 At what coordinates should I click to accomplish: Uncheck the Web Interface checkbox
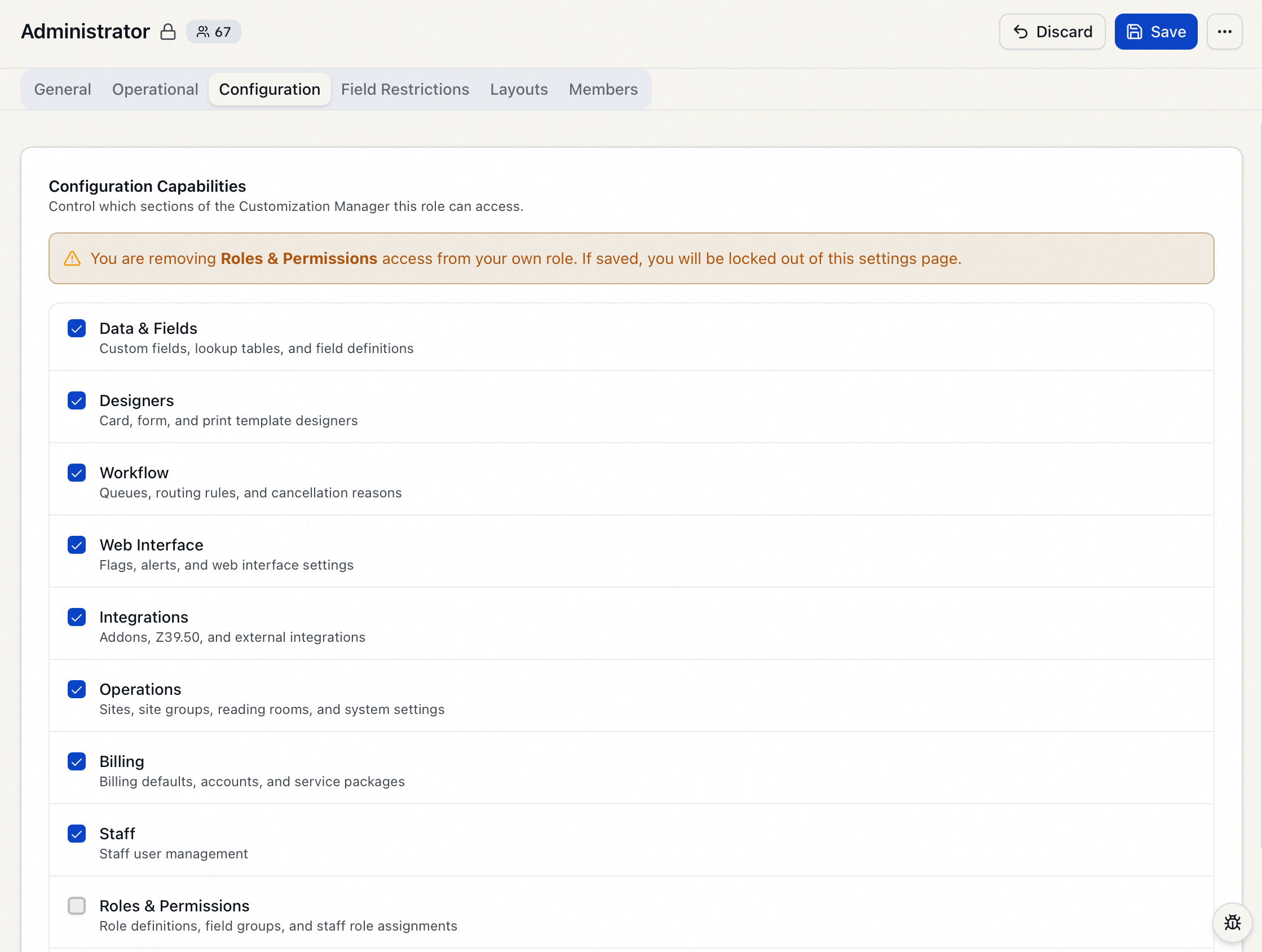coord(77,545)
